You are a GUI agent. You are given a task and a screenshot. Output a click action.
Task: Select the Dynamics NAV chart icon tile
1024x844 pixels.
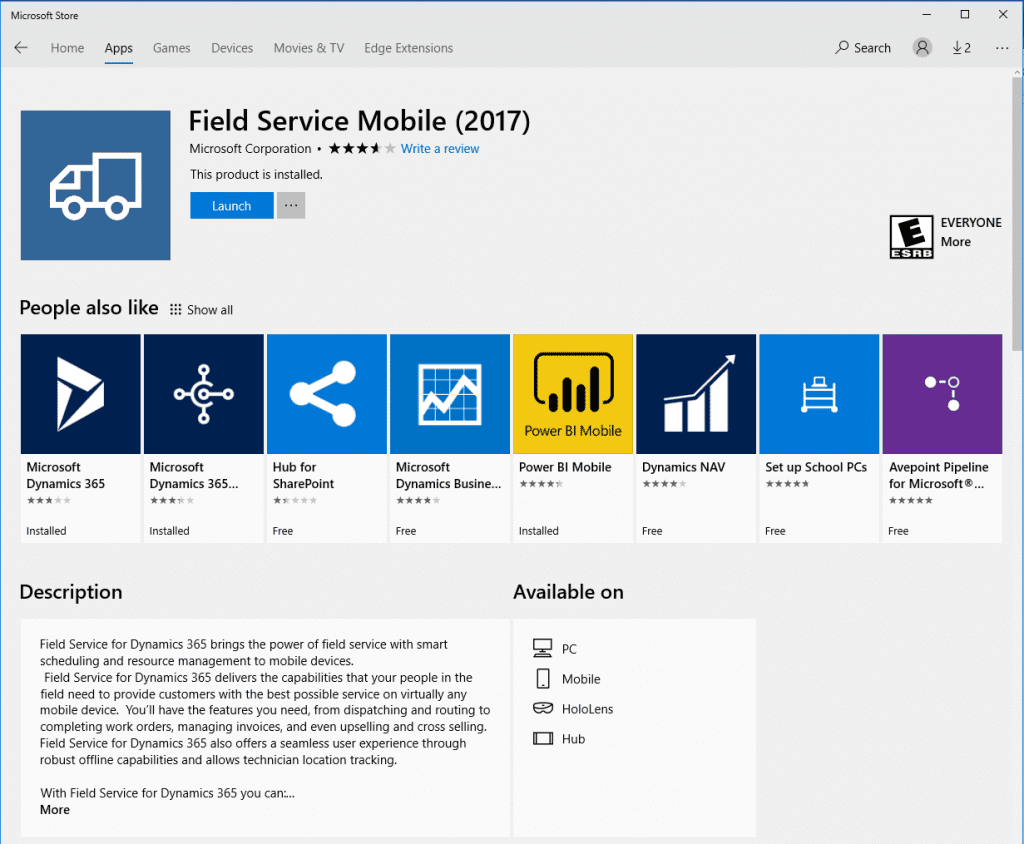coord(696,394)
